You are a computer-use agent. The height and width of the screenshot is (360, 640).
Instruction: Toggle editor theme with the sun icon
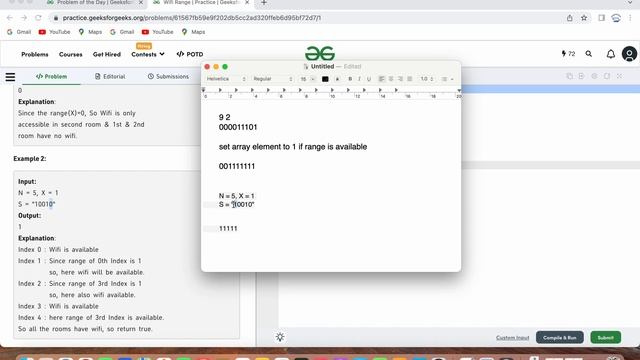[280, 337]
